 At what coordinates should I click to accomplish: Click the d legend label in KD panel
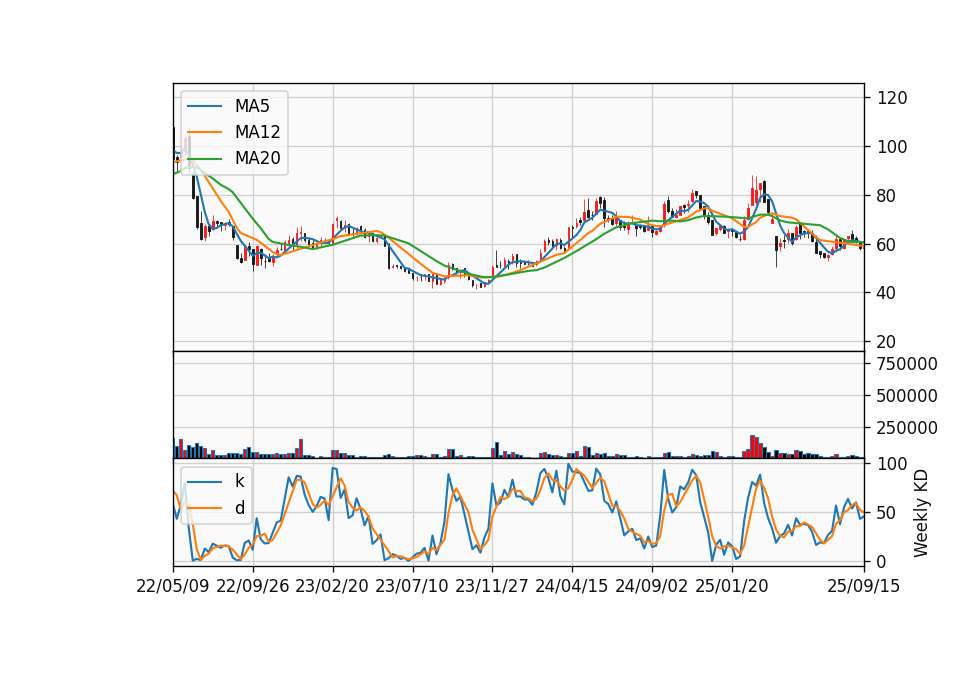[x=239, y=508]
